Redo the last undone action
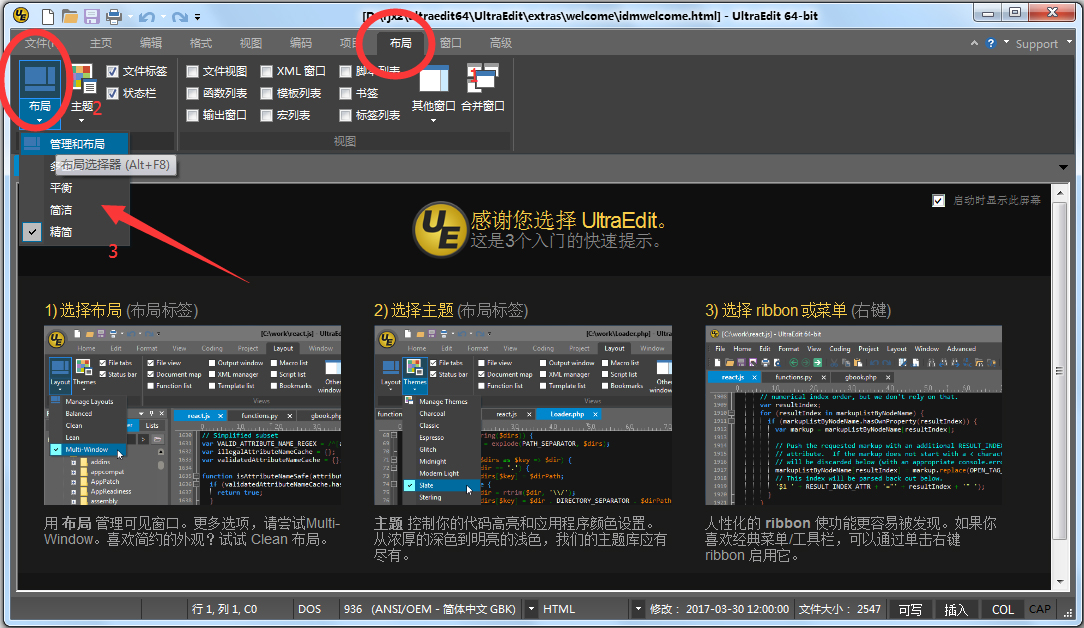This screenshot has width=1084, height=628. 180,16
